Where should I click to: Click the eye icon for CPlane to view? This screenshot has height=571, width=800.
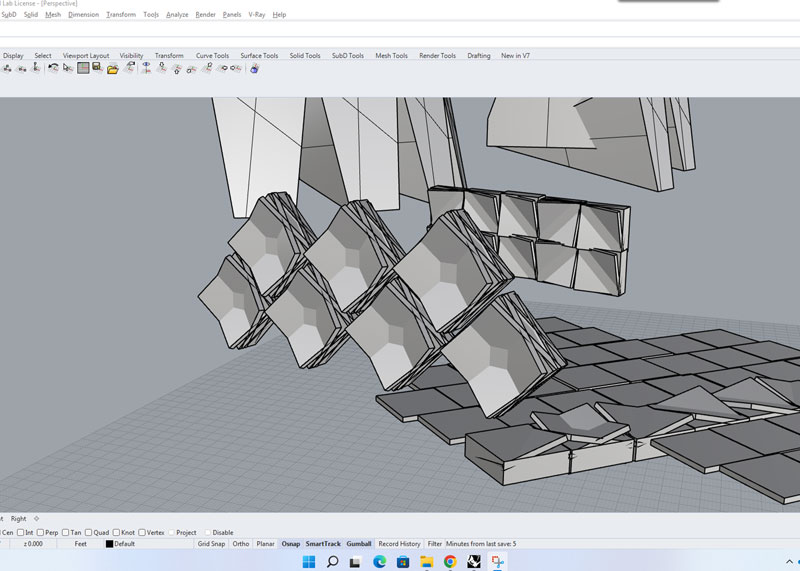(146, 68)
